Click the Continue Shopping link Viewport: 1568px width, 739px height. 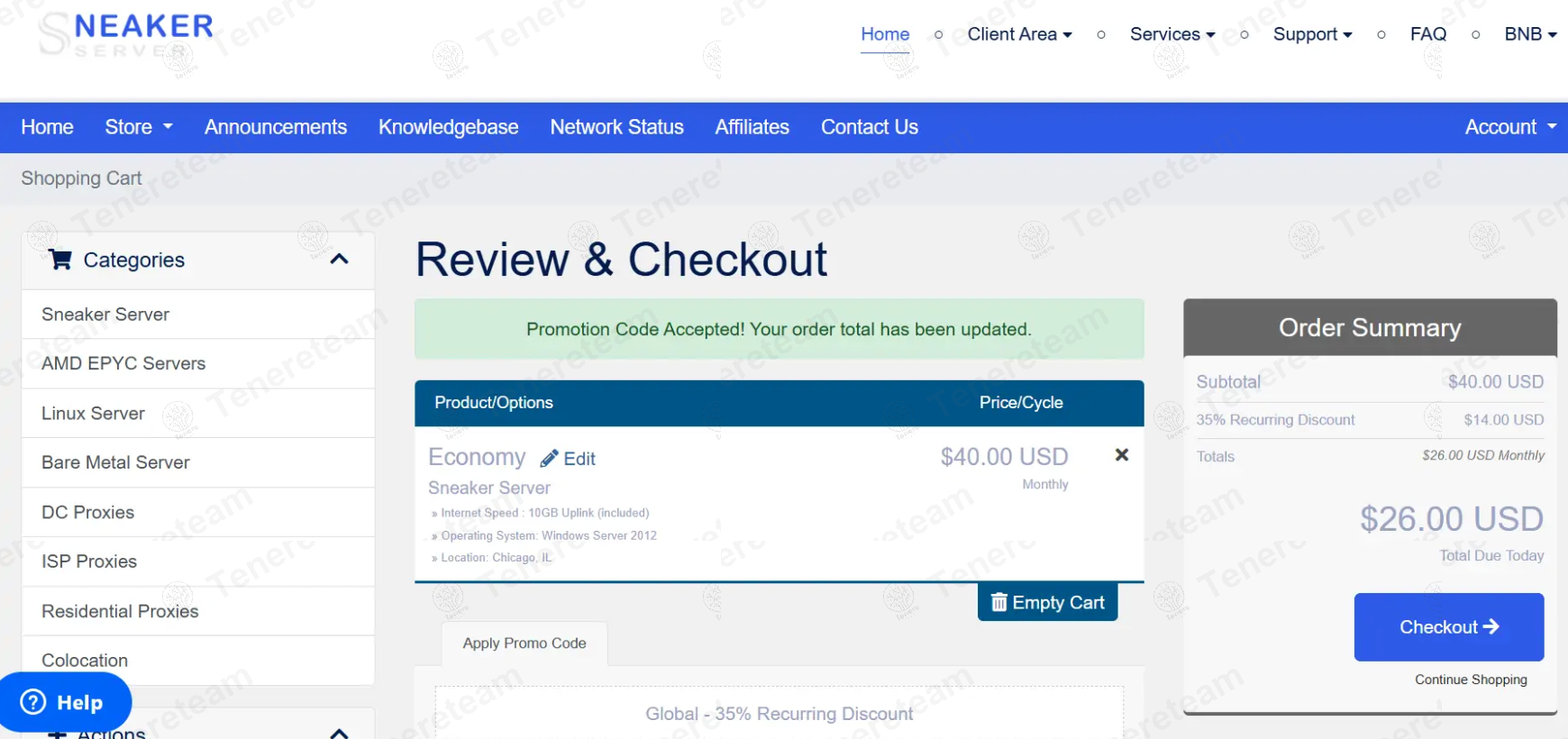1471,680
